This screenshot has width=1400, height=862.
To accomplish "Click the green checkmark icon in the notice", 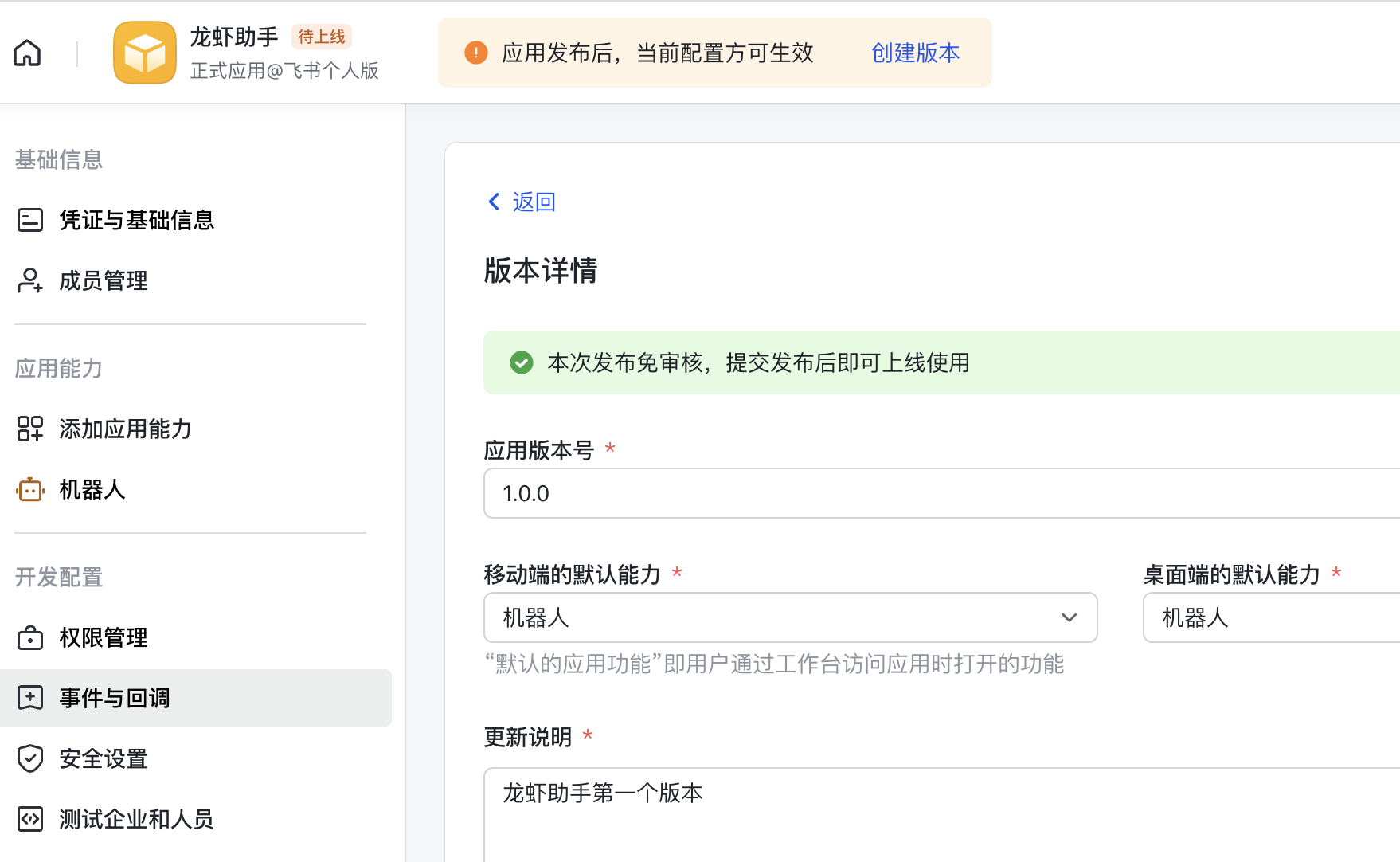I will point(521,362).
